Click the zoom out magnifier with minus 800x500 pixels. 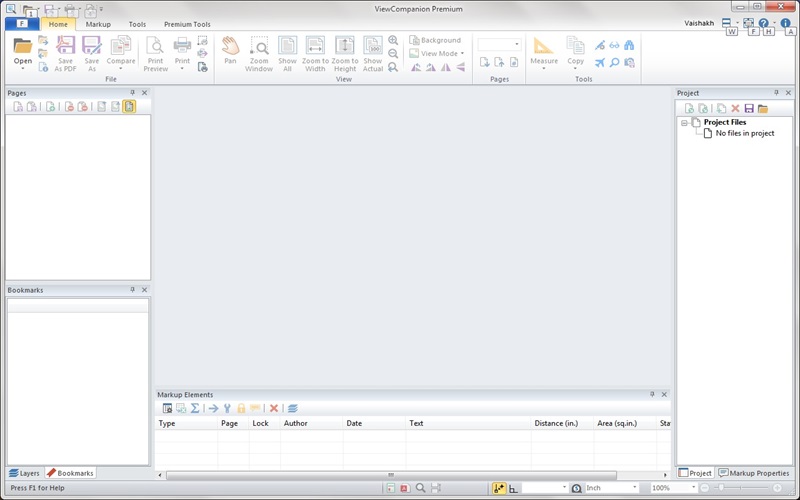pyautogui.click(x=393, y=54)
